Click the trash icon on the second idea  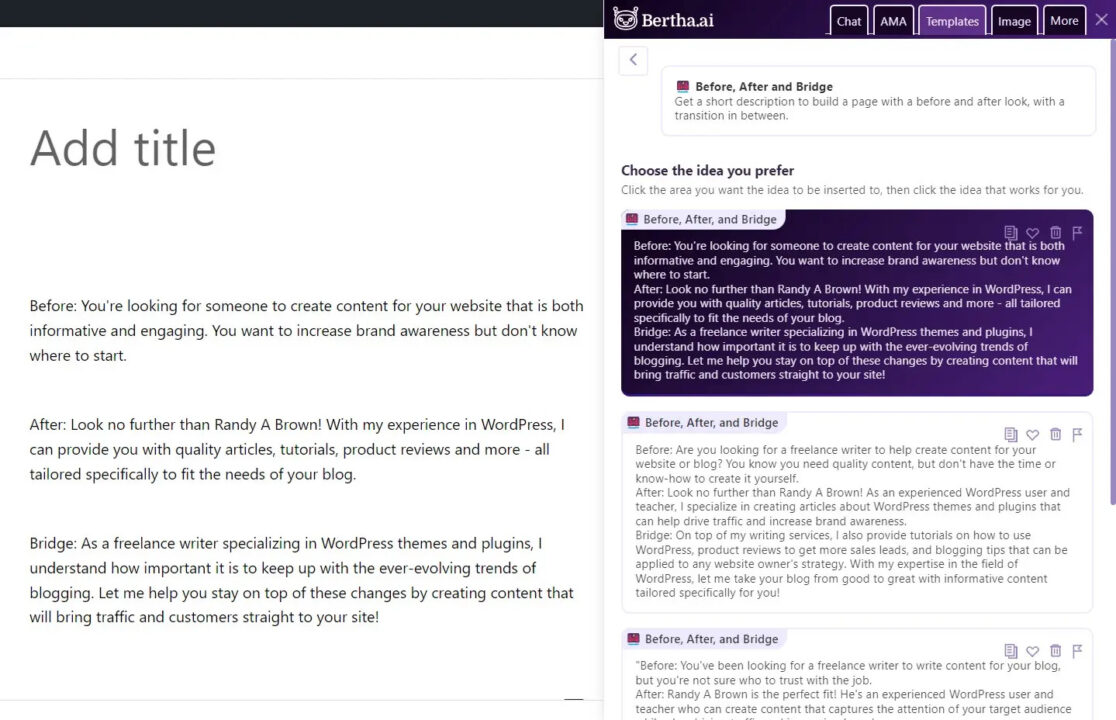coord(1056,434)
